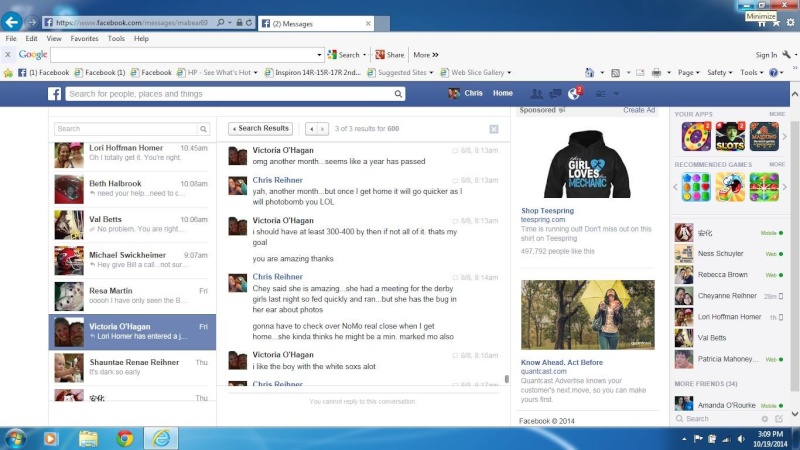Refresh the page with the reload icon
The height and width of the screenshot is (450, 800).
(x=249, y=22)
